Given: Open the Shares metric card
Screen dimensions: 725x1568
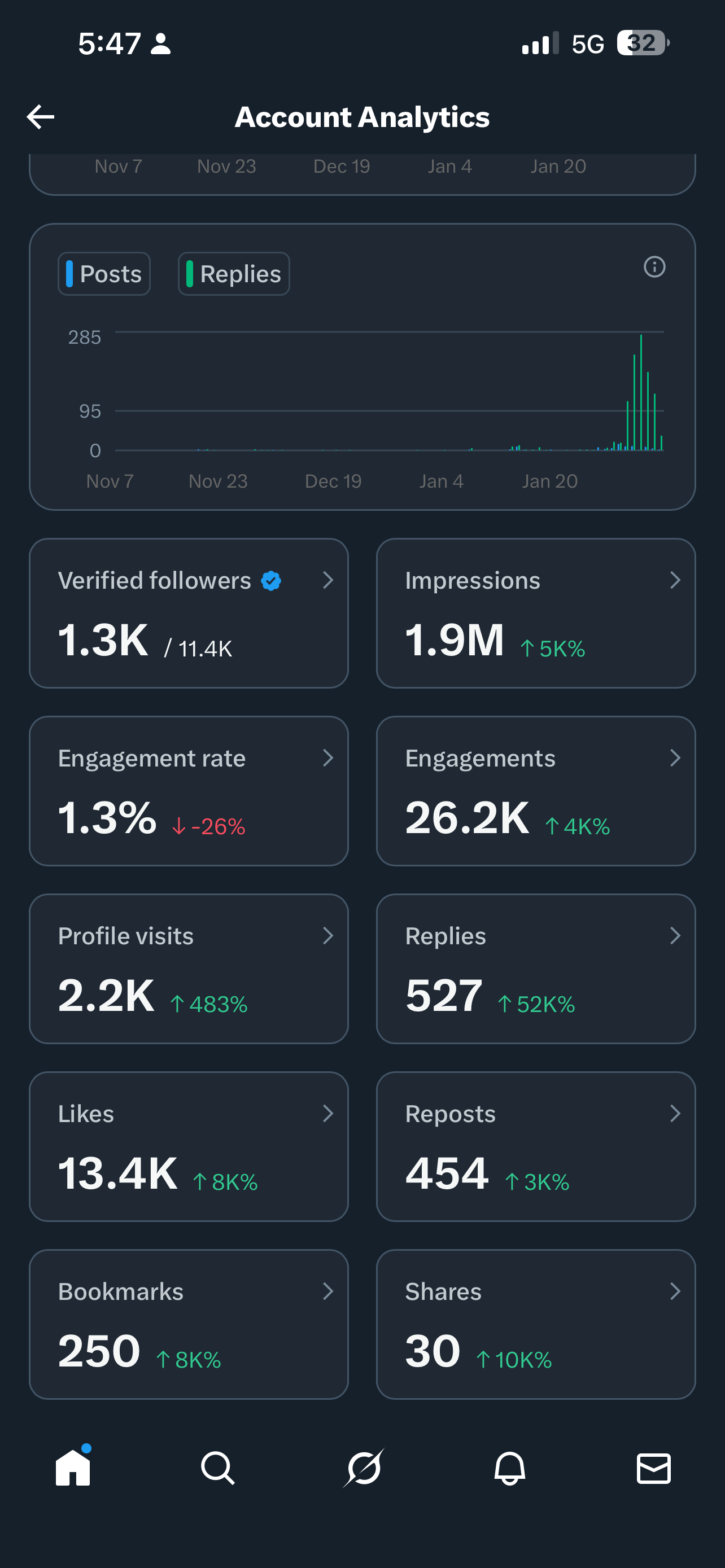Looking at the screenshot, I should click(536, 1324).
